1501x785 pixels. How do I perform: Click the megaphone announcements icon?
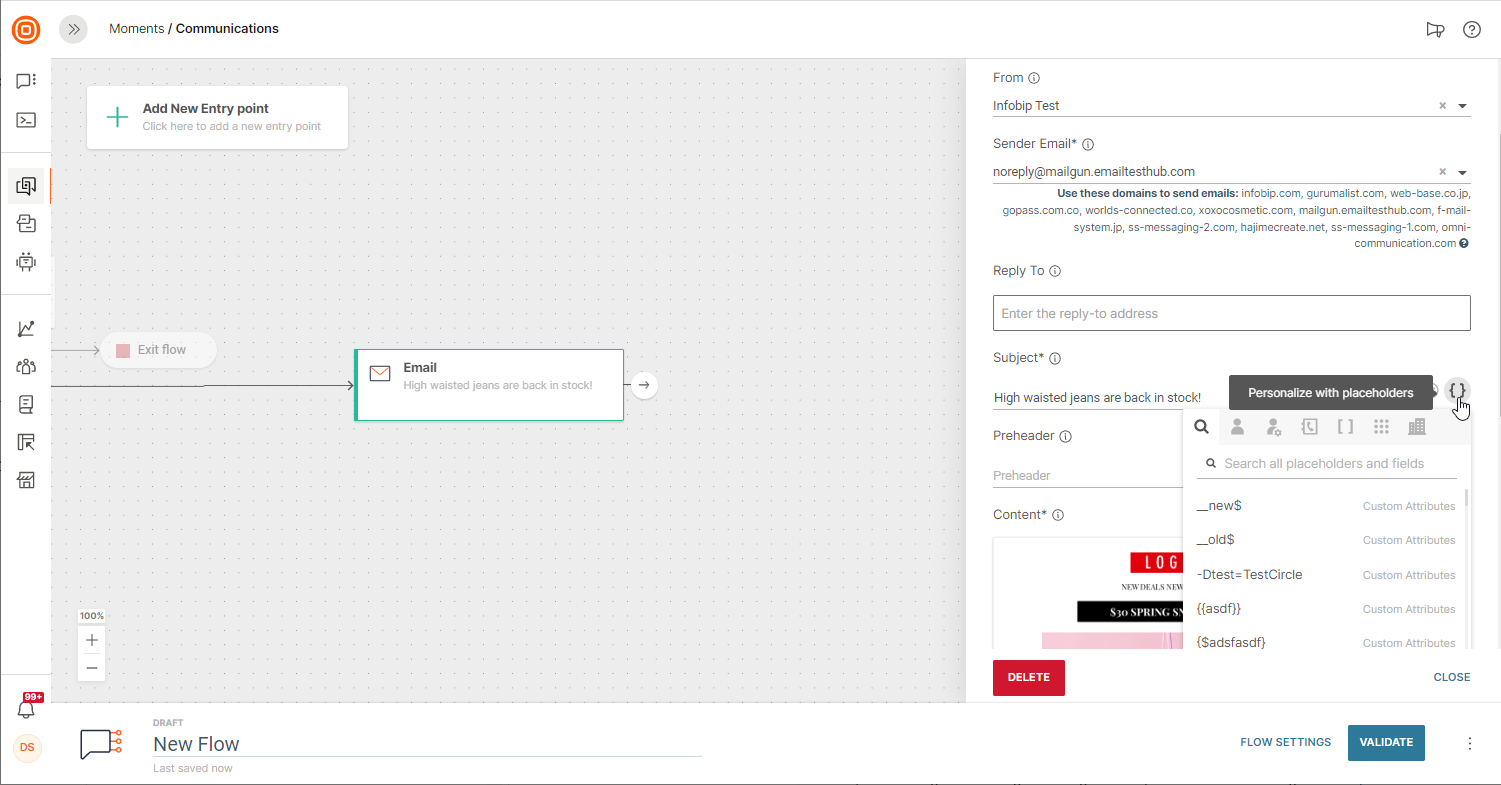pyautogui.click(x=1435, y=29)
